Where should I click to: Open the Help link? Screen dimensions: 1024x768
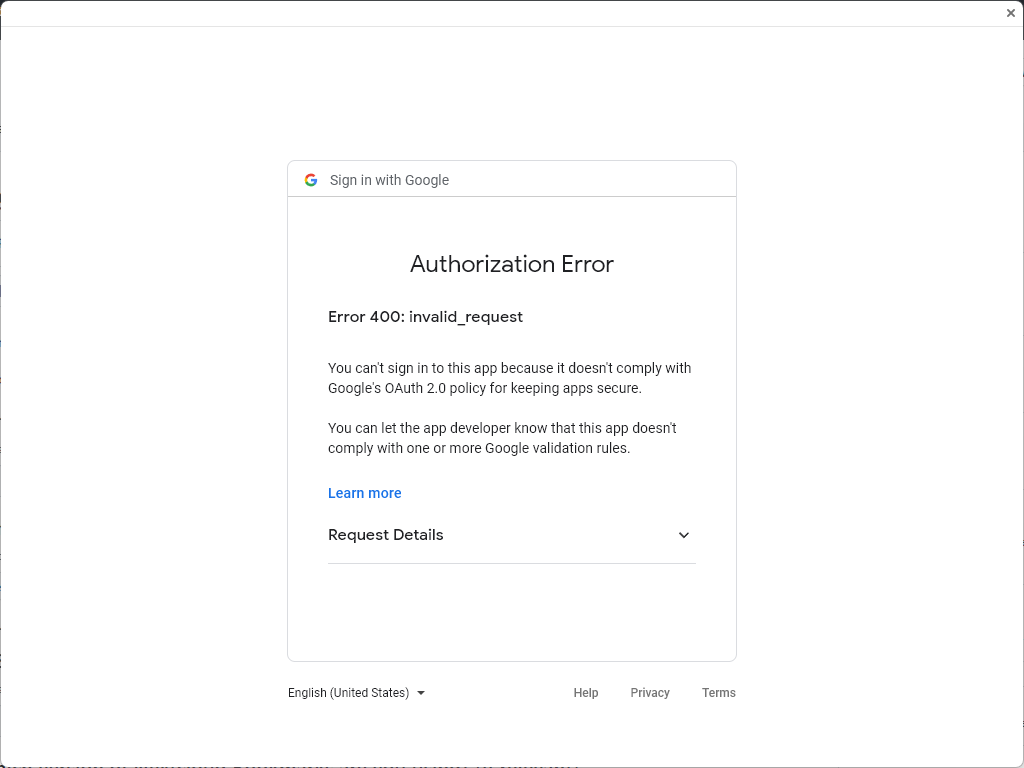pyautogui.click(x=586, y=693)
